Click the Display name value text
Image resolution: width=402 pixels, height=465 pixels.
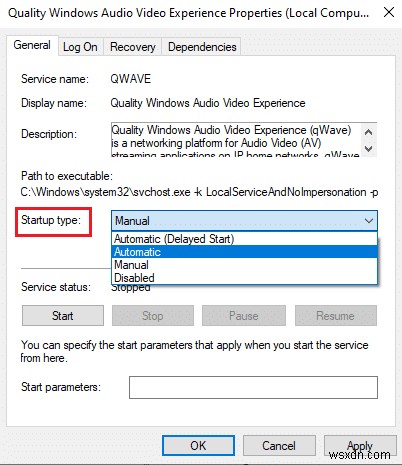(x=208, y=103)
